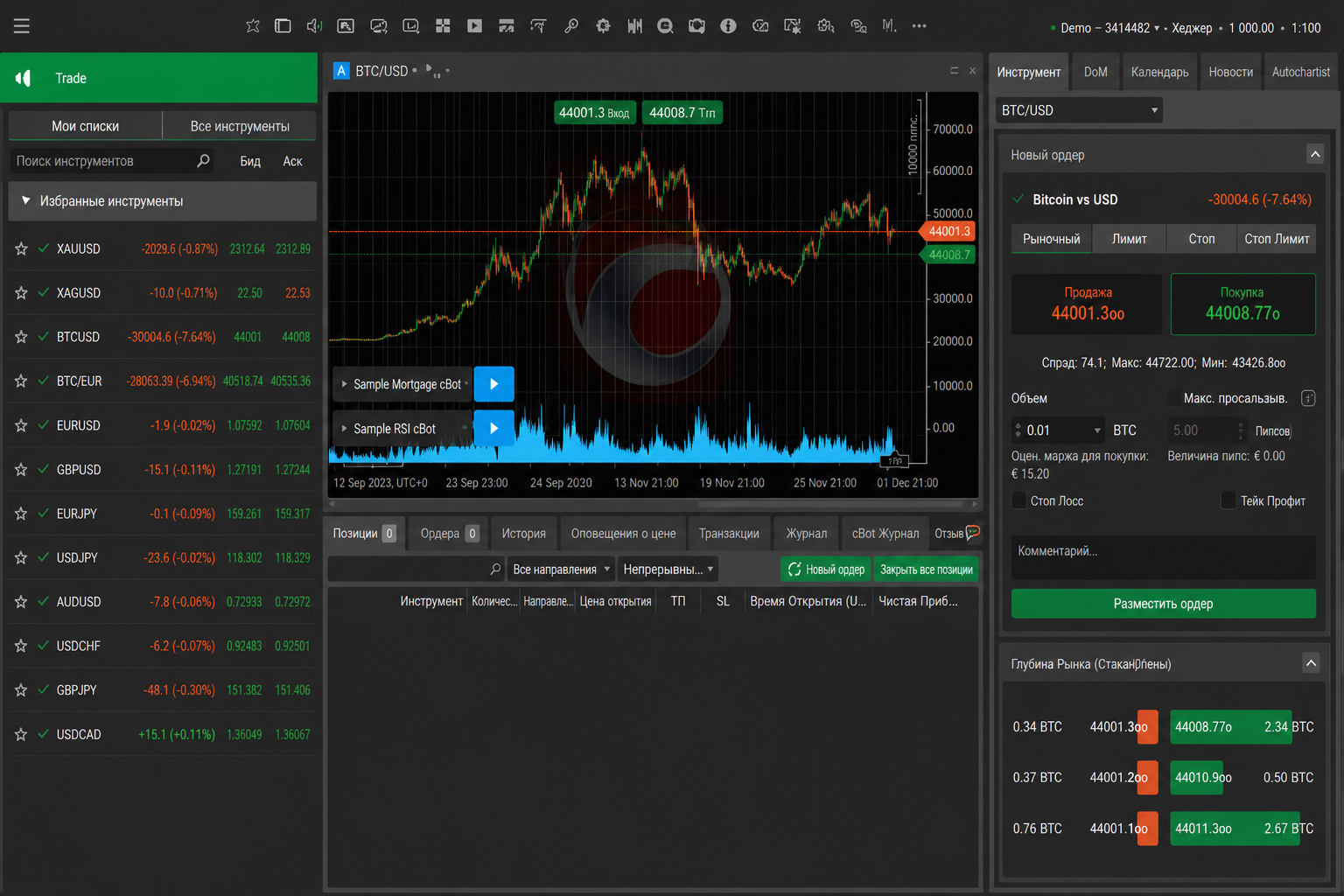Click the key-shaped icon in toolbar
The width and height of the screenshot is (1344, 896).
[x=571, y=26]
